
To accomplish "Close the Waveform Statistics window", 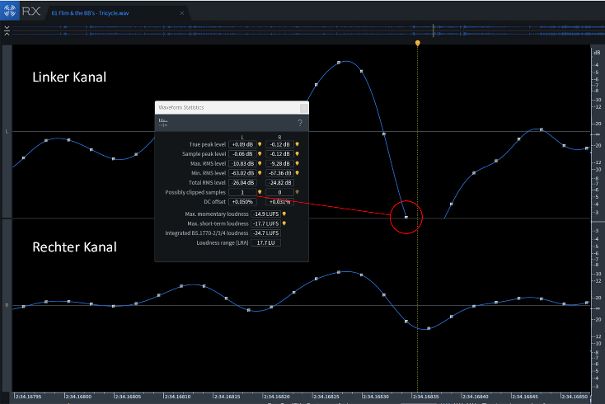I will [x=303, y=106].
